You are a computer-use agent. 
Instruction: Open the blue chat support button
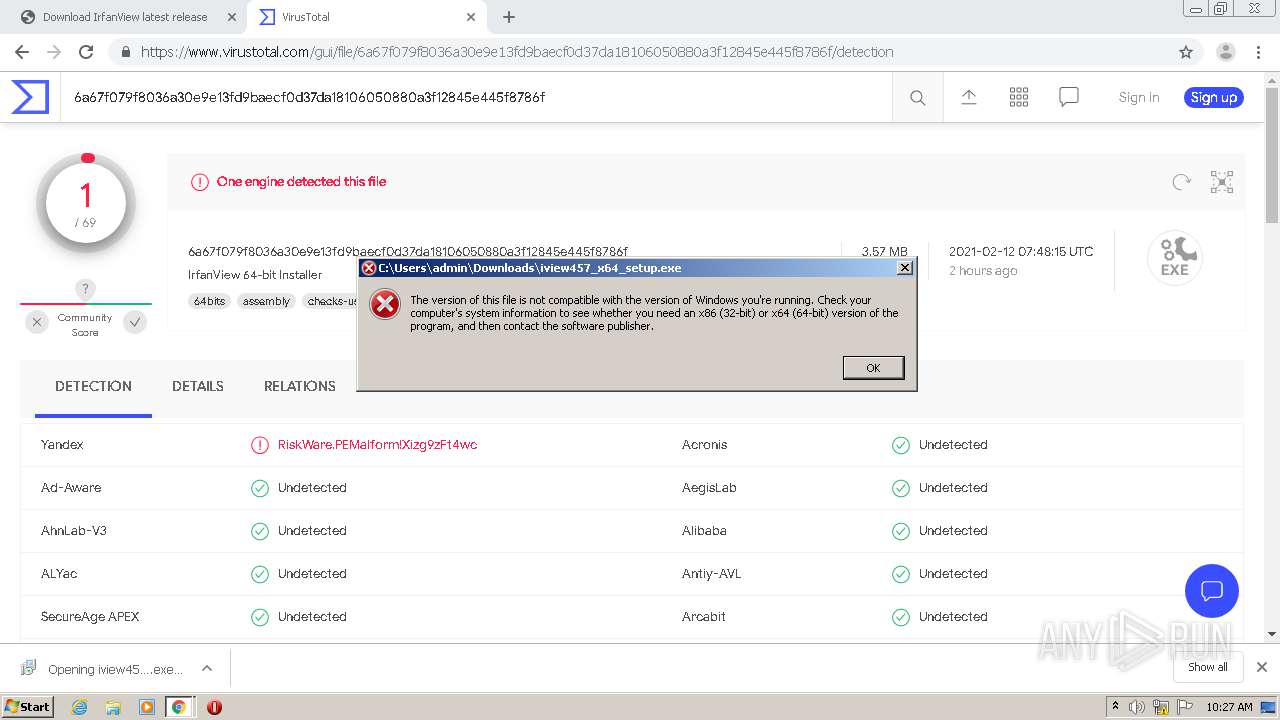1212,590
